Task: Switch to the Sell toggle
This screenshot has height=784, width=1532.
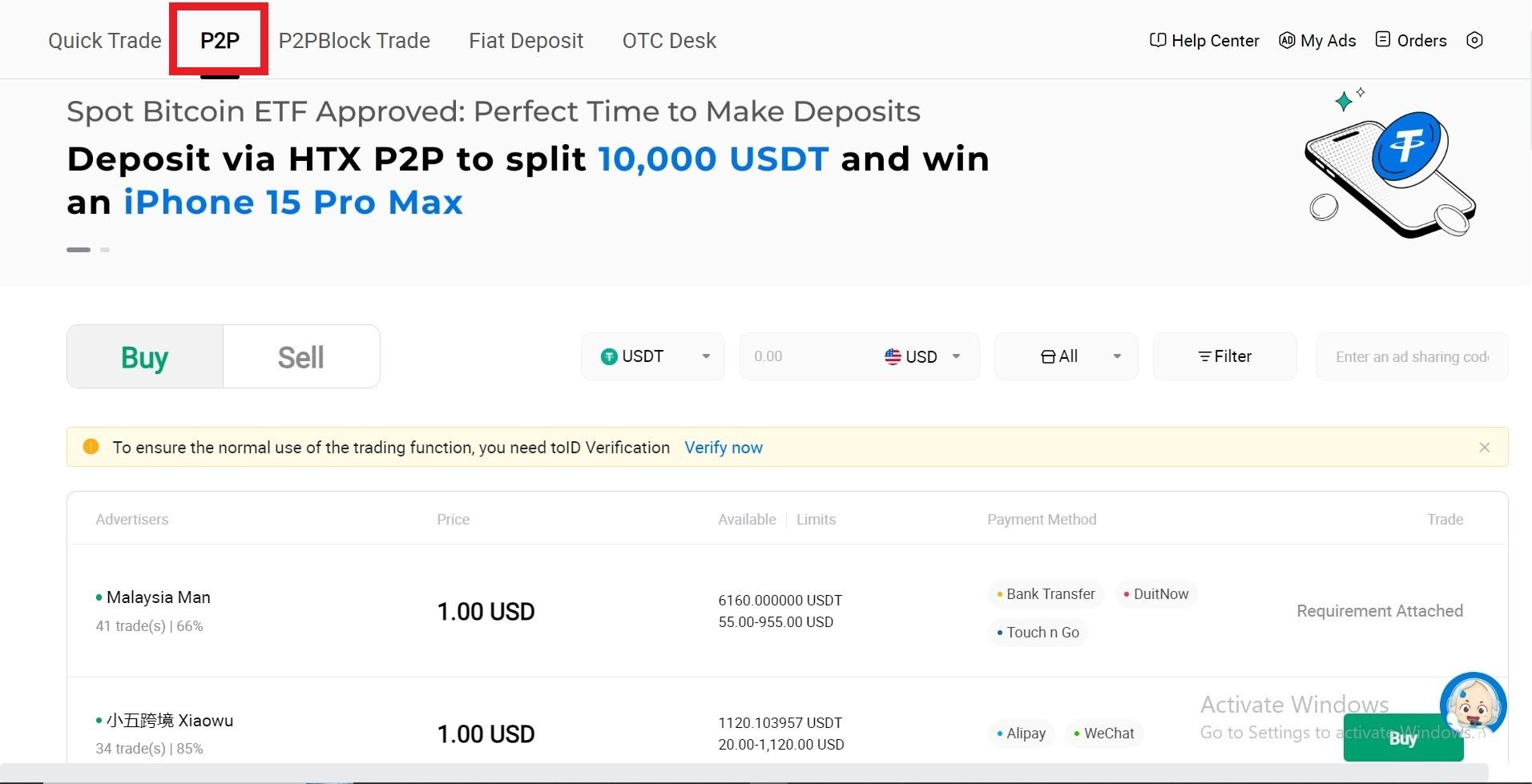Action: point(301,356)
